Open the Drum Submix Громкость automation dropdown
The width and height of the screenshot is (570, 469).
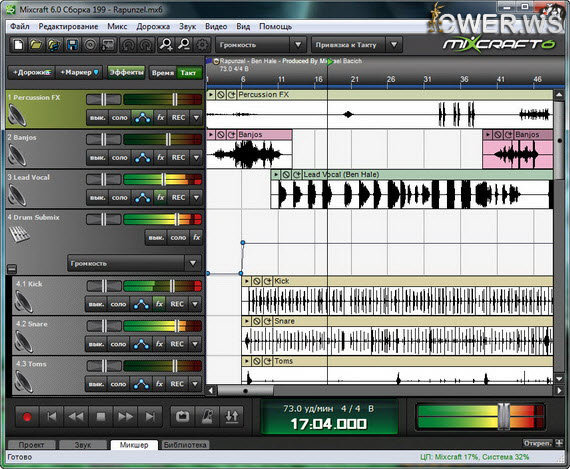point(193,263)
